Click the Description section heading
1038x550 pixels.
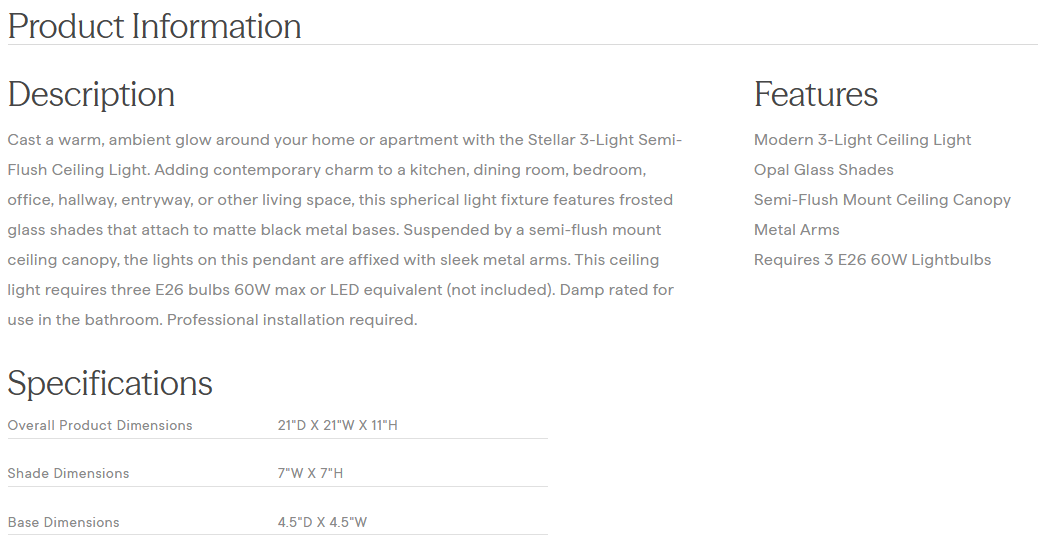click(x=91, y=95)
